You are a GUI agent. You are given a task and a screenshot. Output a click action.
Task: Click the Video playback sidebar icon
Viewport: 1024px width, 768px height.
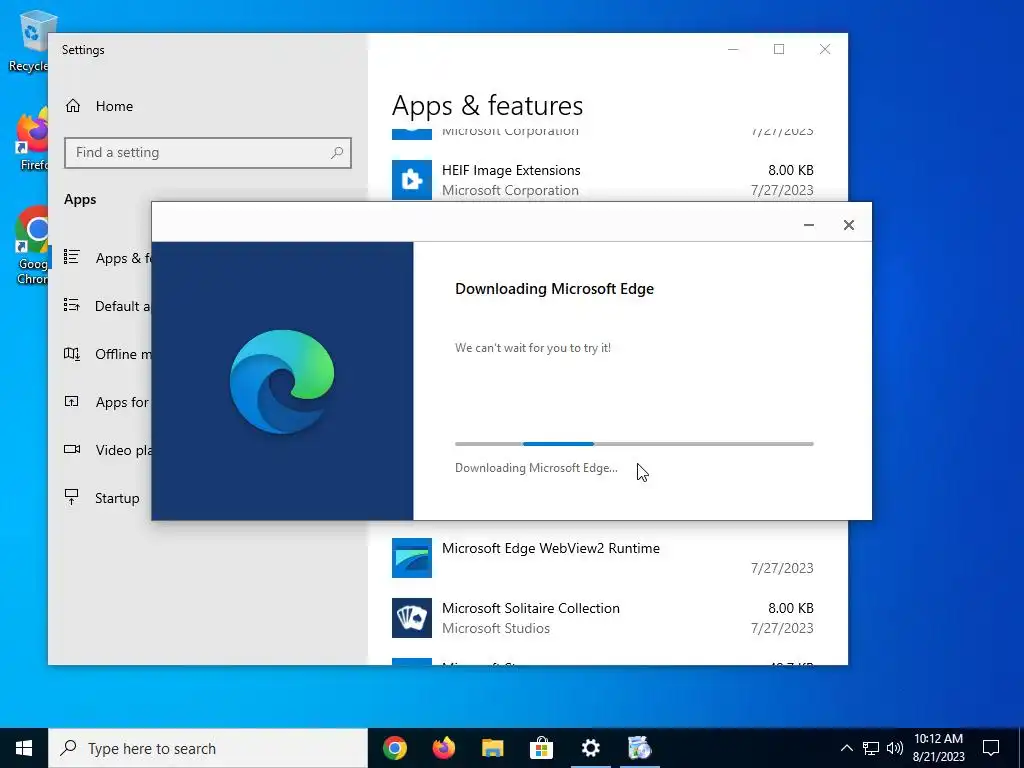tap(72, 449)
